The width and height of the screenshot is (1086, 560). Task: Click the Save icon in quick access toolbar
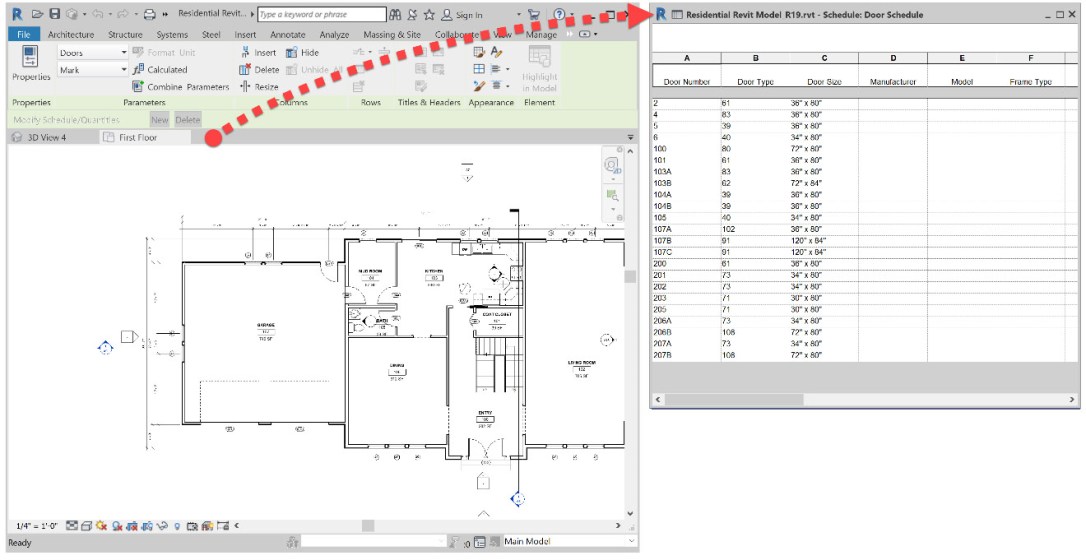click(x=55, y=15)
